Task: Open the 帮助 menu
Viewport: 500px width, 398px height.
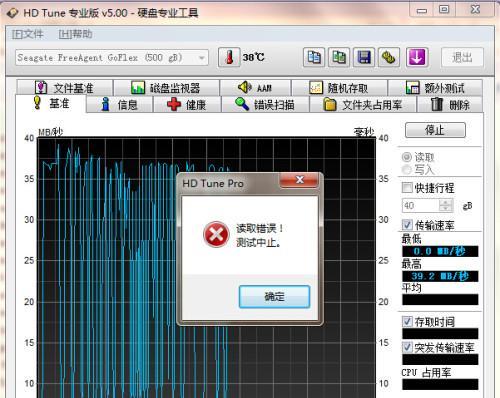Action: (75, 34)
